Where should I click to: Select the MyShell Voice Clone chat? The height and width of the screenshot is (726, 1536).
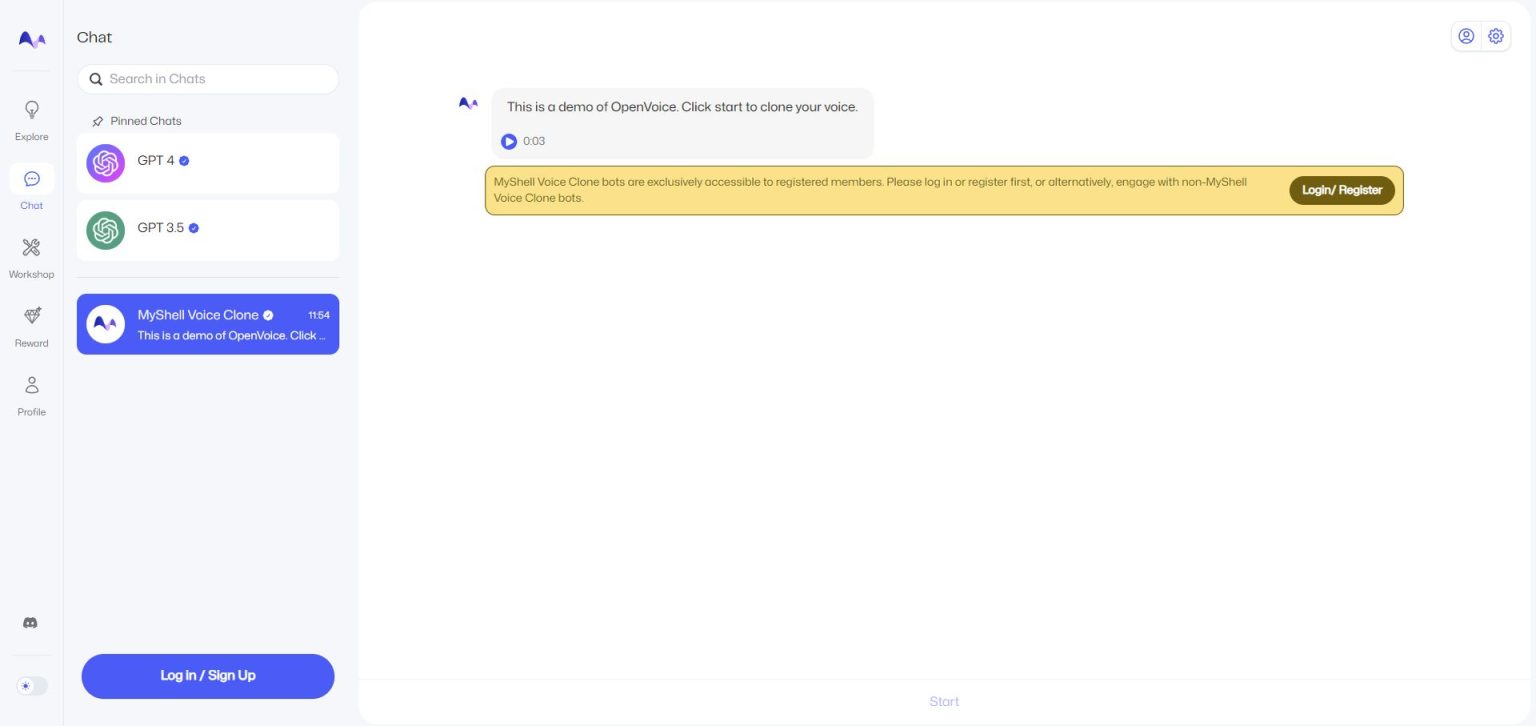point(207,324)
